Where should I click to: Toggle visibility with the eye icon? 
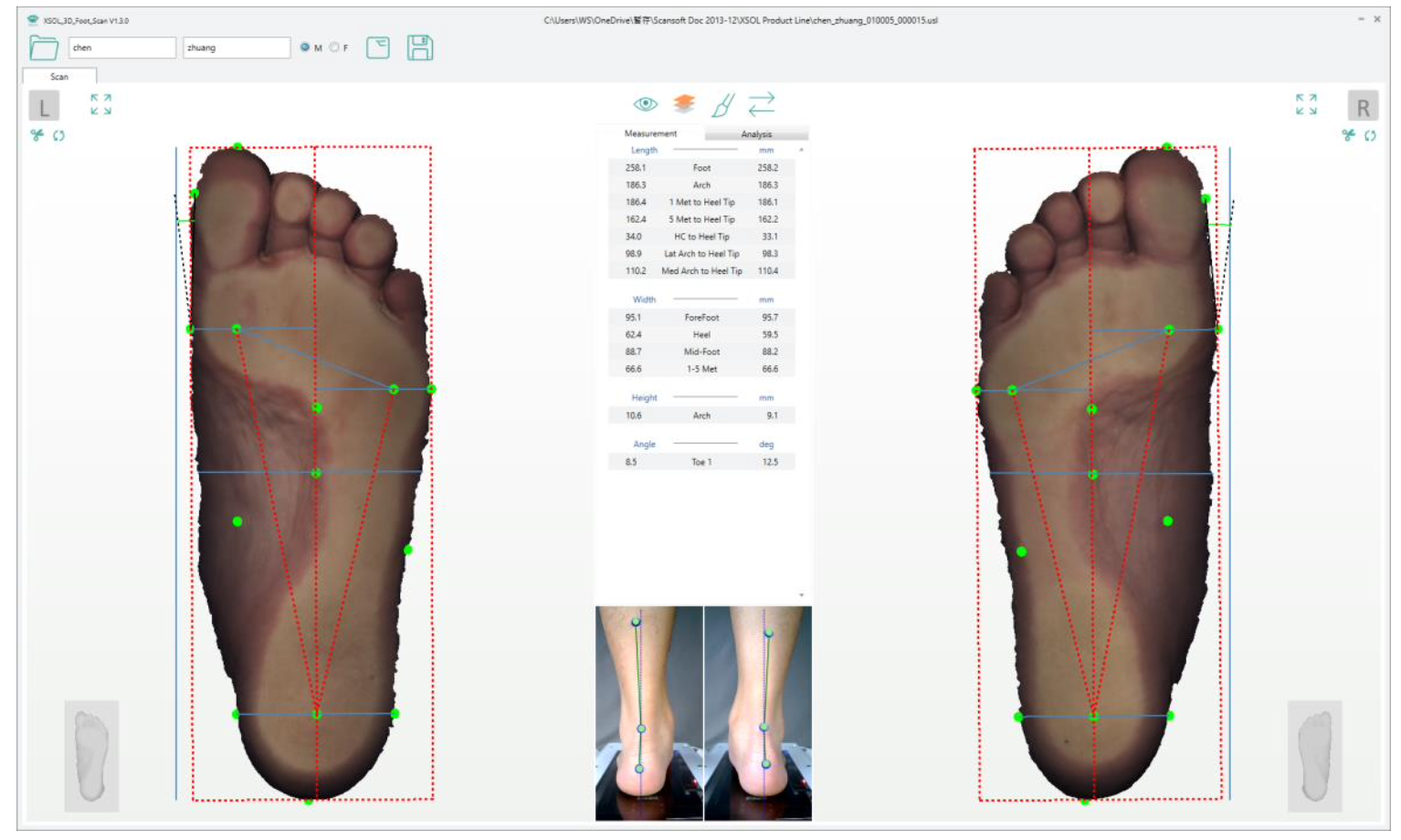click(x=646, y=104)
